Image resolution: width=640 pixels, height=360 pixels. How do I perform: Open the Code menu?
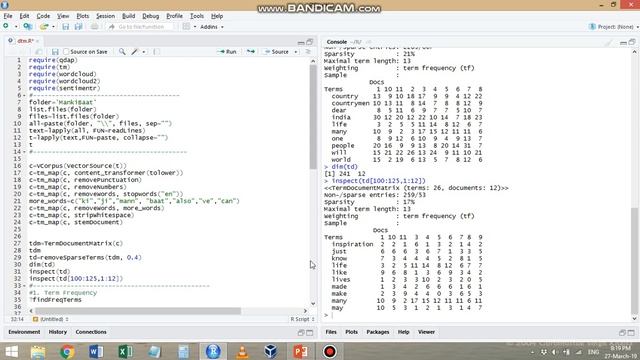tap(43, 16)
